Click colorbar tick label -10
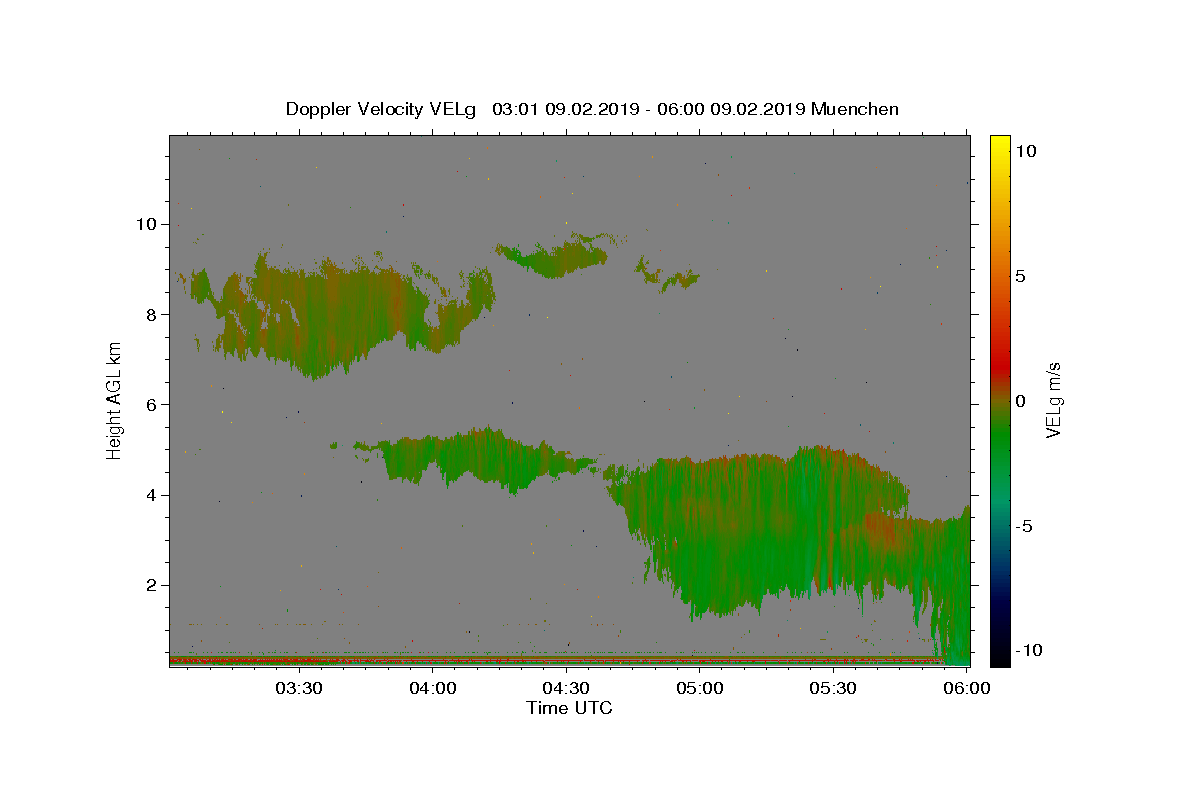Viewport: 1200px width, 800px height. tap(1028, 651)
